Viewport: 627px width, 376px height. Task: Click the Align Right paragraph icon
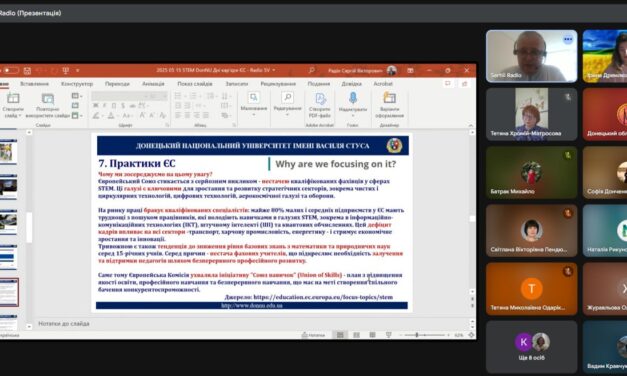click(196, 115)
